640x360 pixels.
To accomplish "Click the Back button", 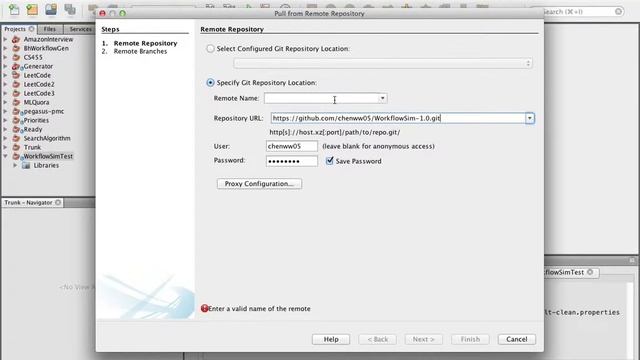I will [378, 339].
